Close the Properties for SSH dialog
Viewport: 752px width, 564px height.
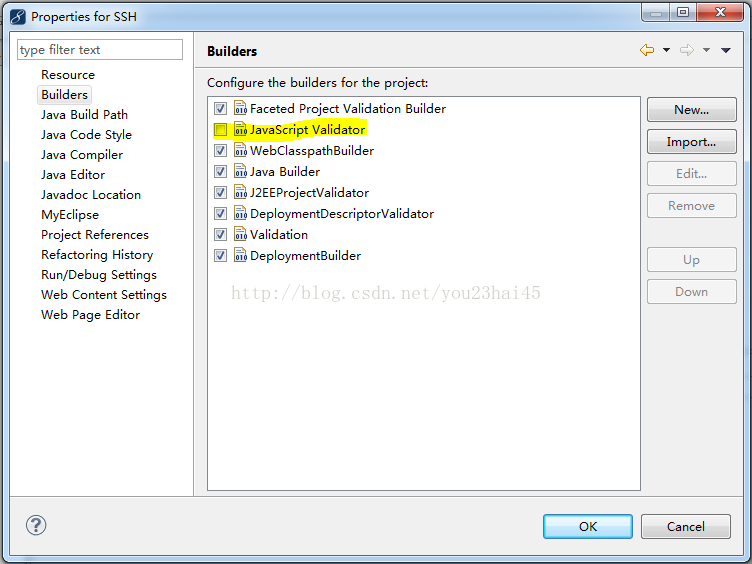(x=720, y=12)
